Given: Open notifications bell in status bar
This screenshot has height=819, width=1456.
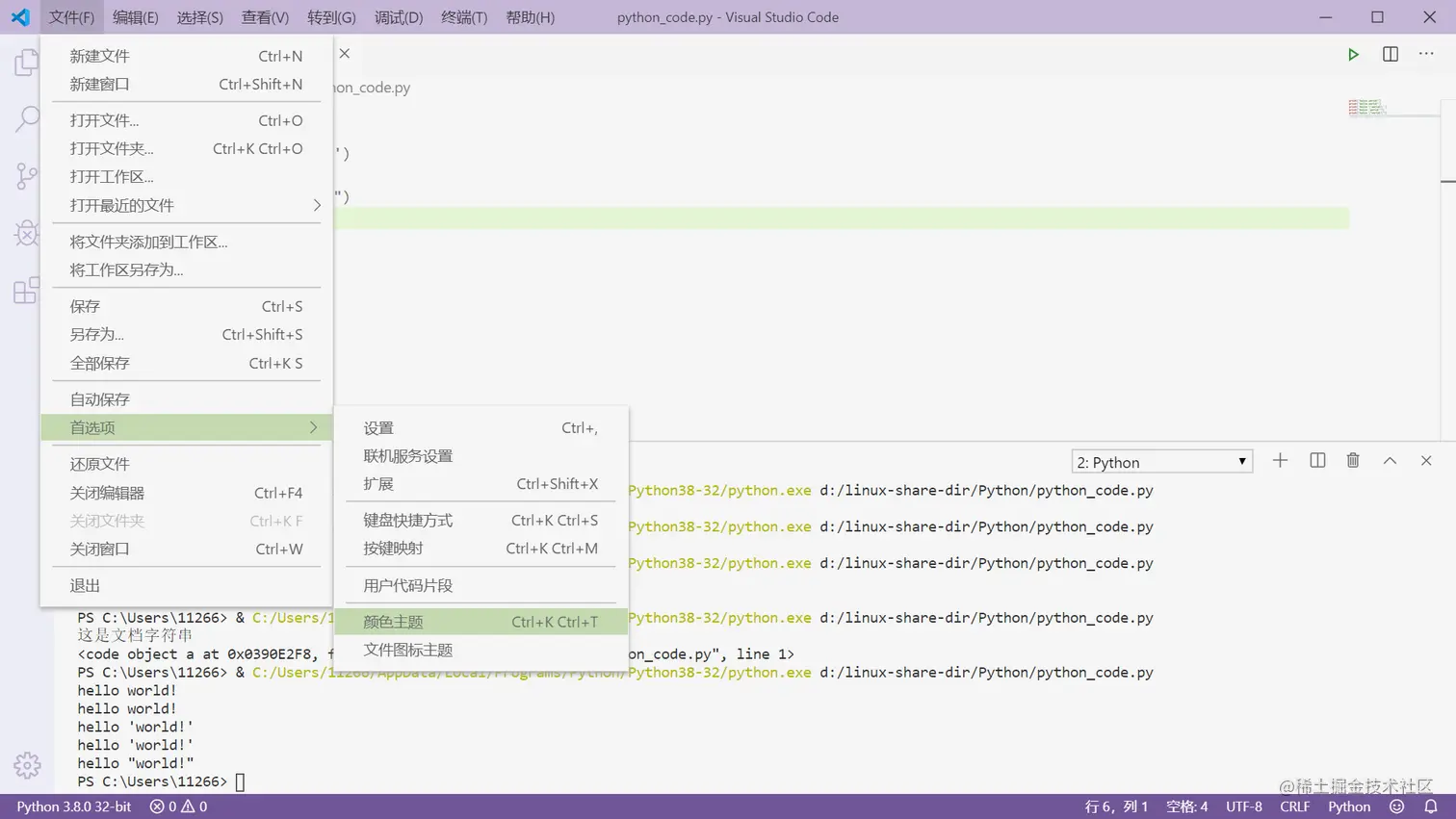Looking at the screenshot, I should pos(1431,806).
